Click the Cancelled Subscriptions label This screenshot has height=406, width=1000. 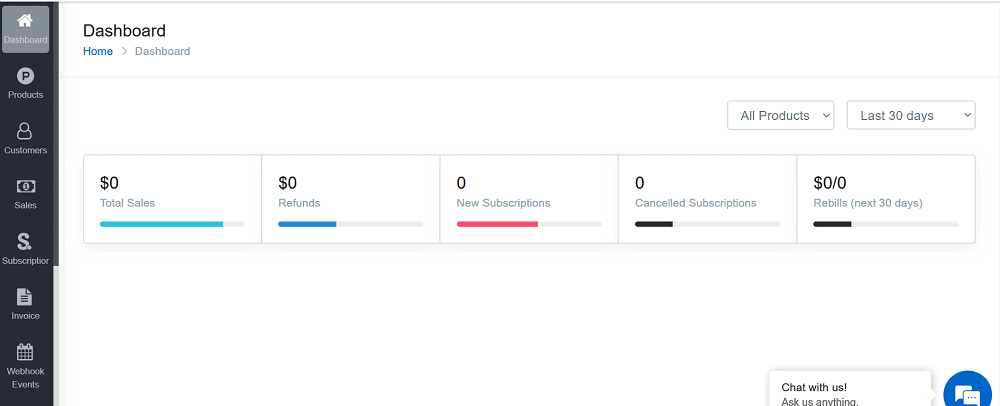(696, 203)
